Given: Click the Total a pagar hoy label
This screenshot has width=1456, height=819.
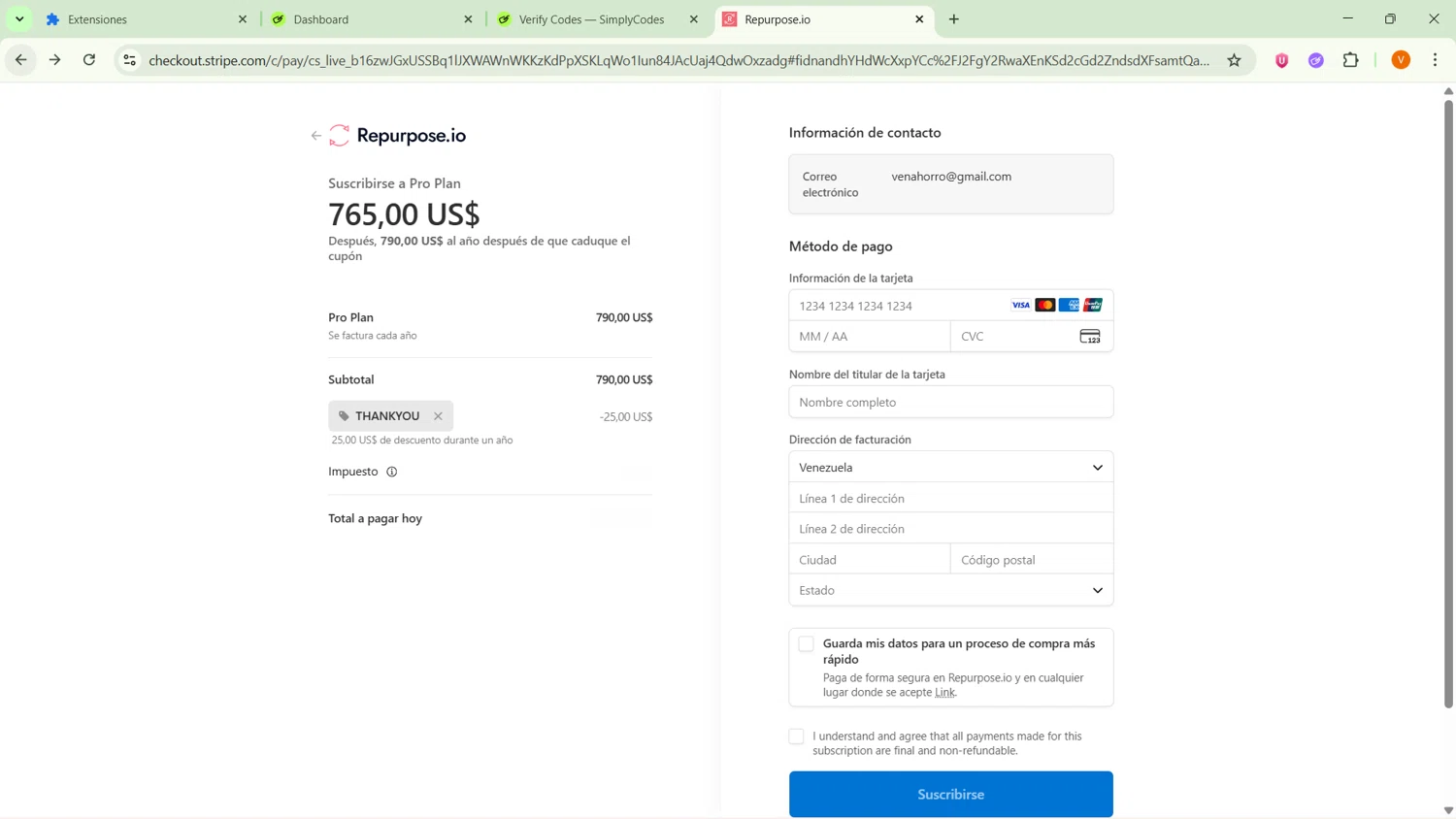Looking at the screenshot, I should coord(375,518).
